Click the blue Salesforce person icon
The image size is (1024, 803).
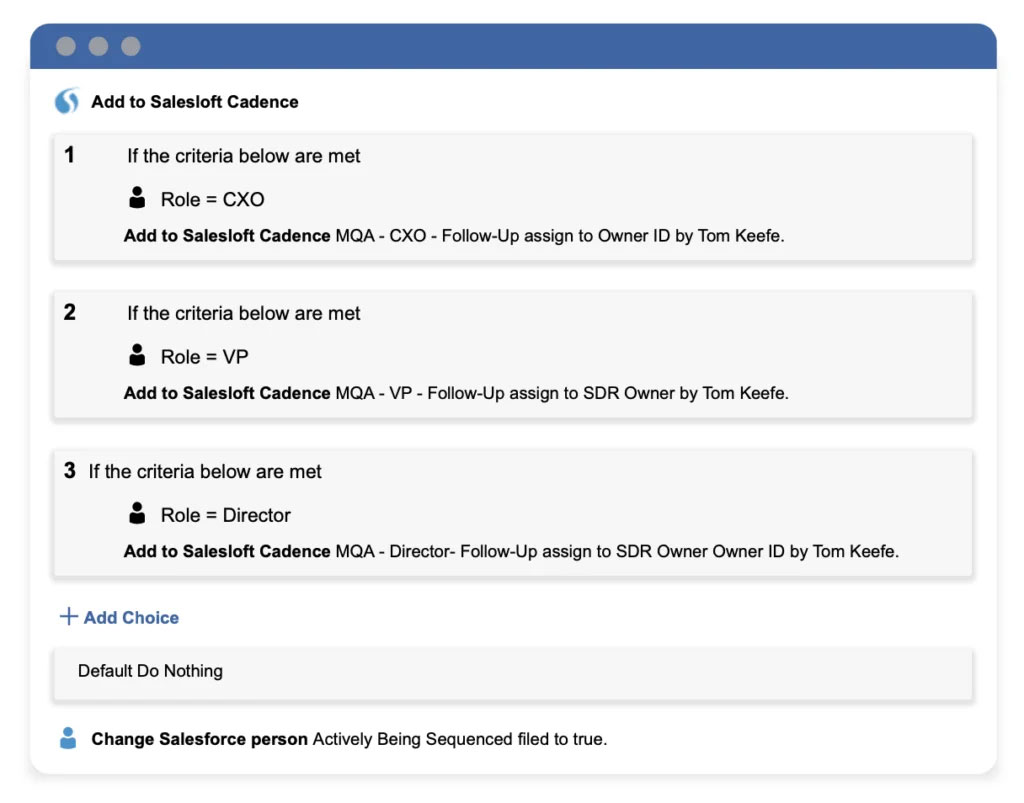coord(68,739)
